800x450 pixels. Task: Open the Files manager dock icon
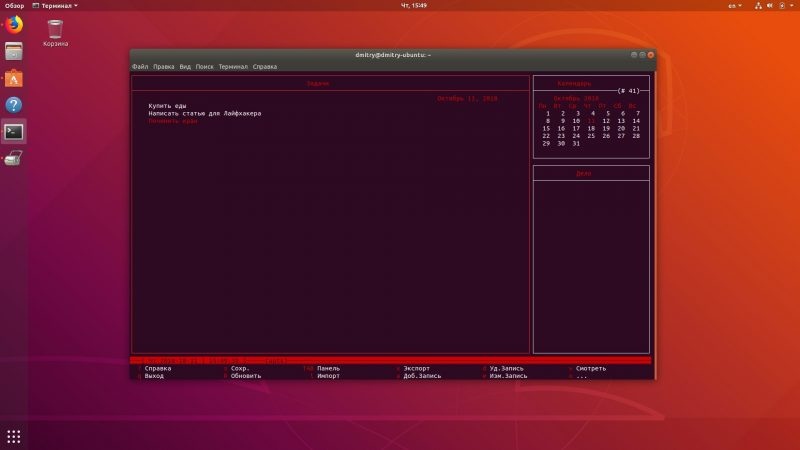point(14,52)
